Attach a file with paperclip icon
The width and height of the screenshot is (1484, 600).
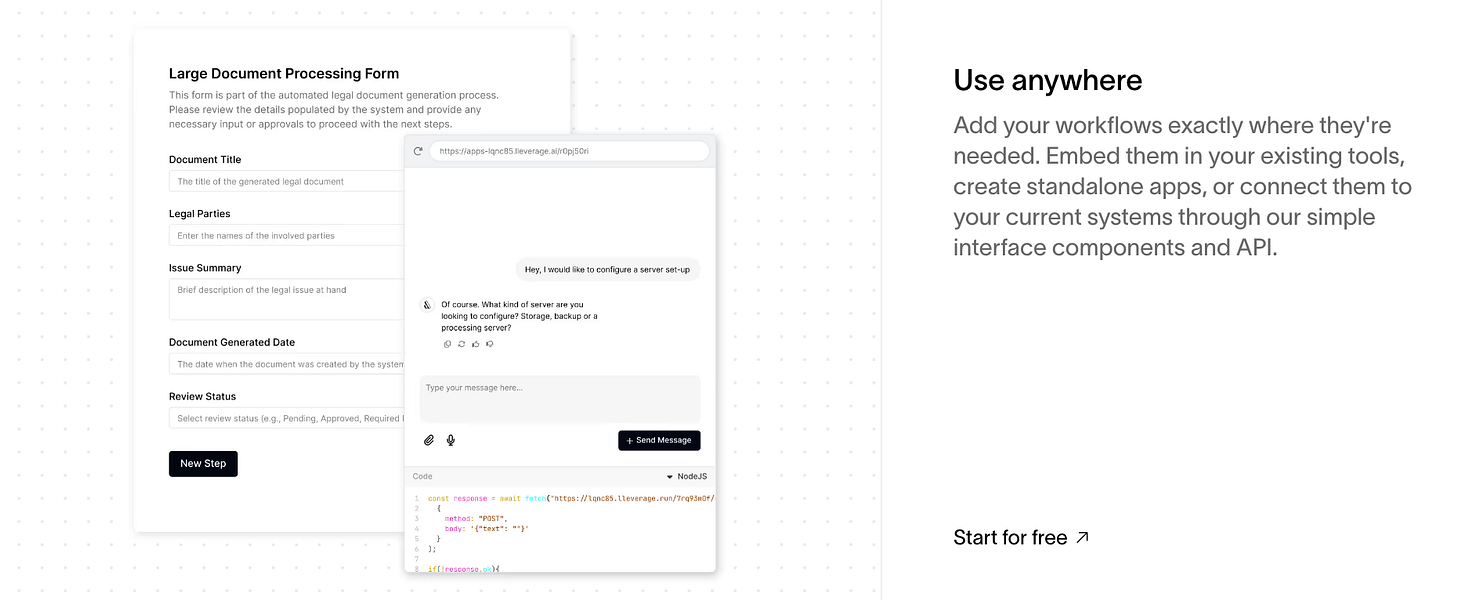pos(429,440)
